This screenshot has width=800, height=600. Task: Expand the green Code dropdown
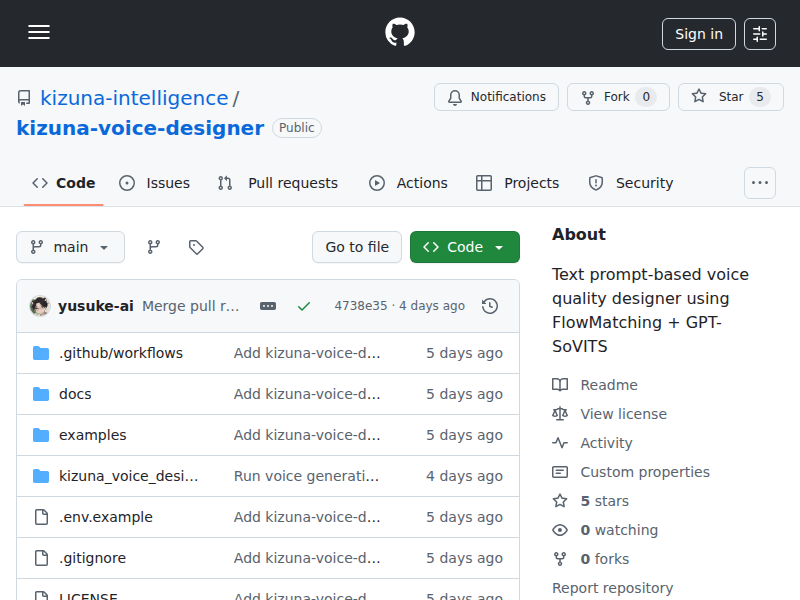[x=464, y=246]
